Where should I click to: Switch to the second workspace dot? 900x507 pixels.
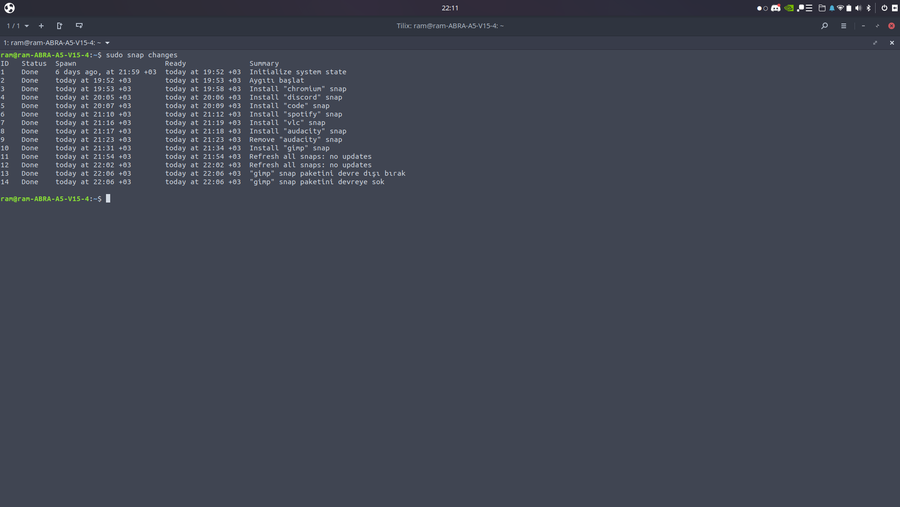click(765, 9)
